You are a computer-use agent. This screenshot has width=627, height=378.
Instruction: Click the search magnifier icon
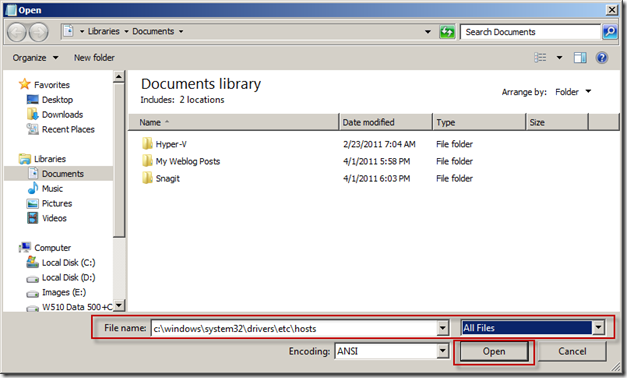point(610,32)
